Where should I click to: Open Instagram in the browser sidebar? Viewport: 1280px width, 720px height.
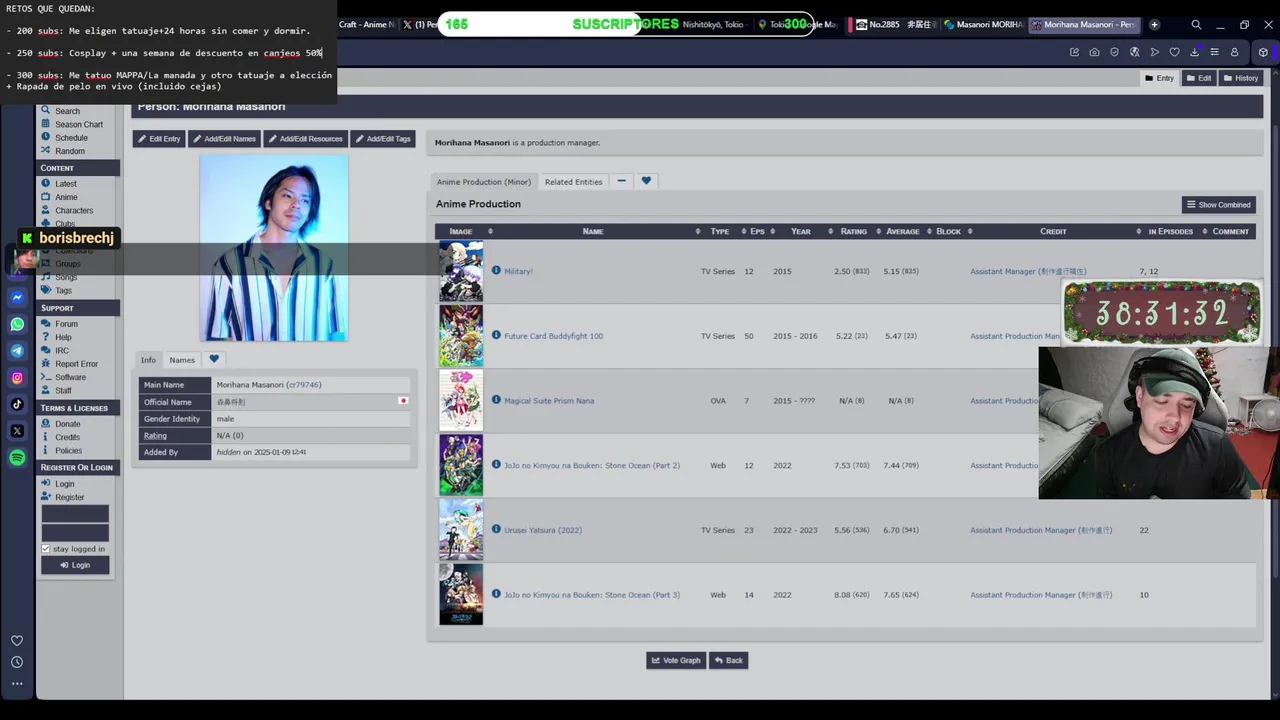(x=17, y=377)
